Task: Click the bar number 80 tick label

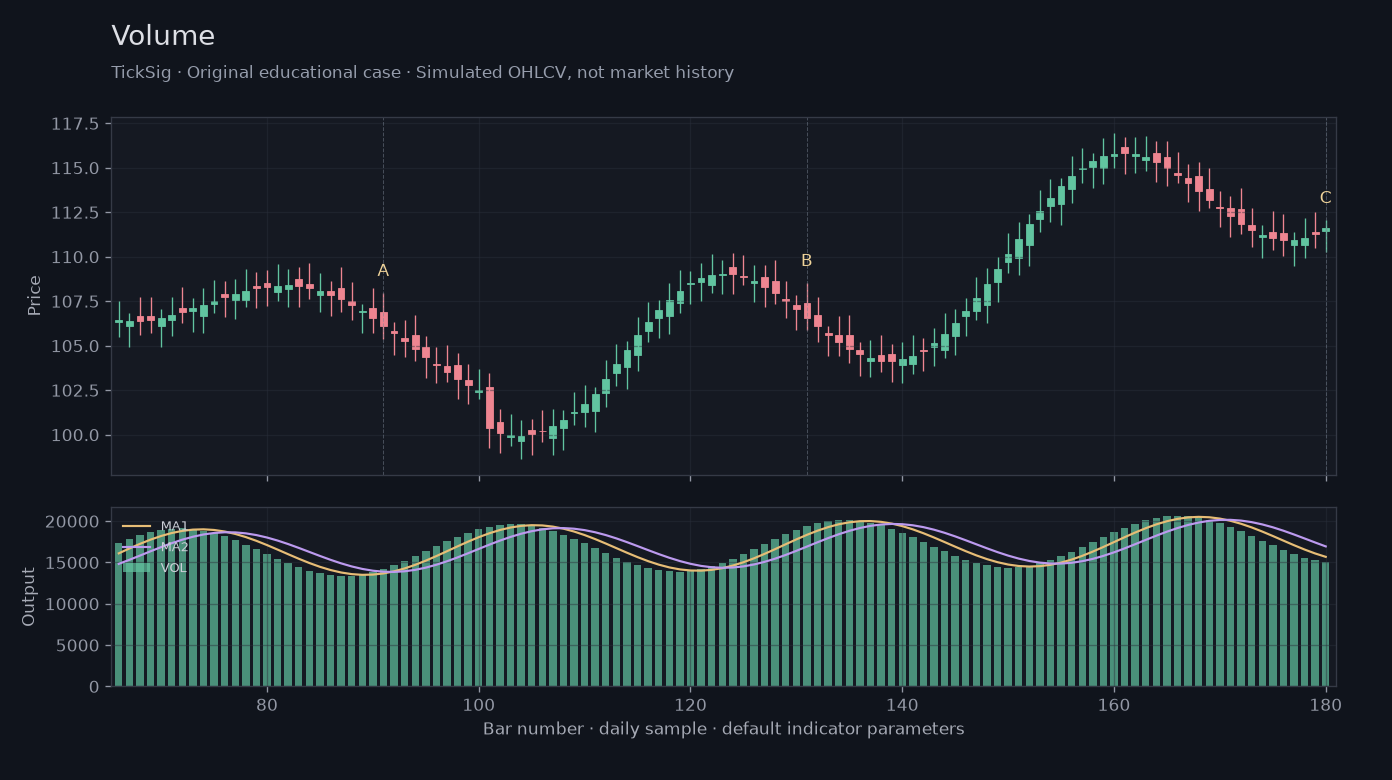Action: point(267,704)
